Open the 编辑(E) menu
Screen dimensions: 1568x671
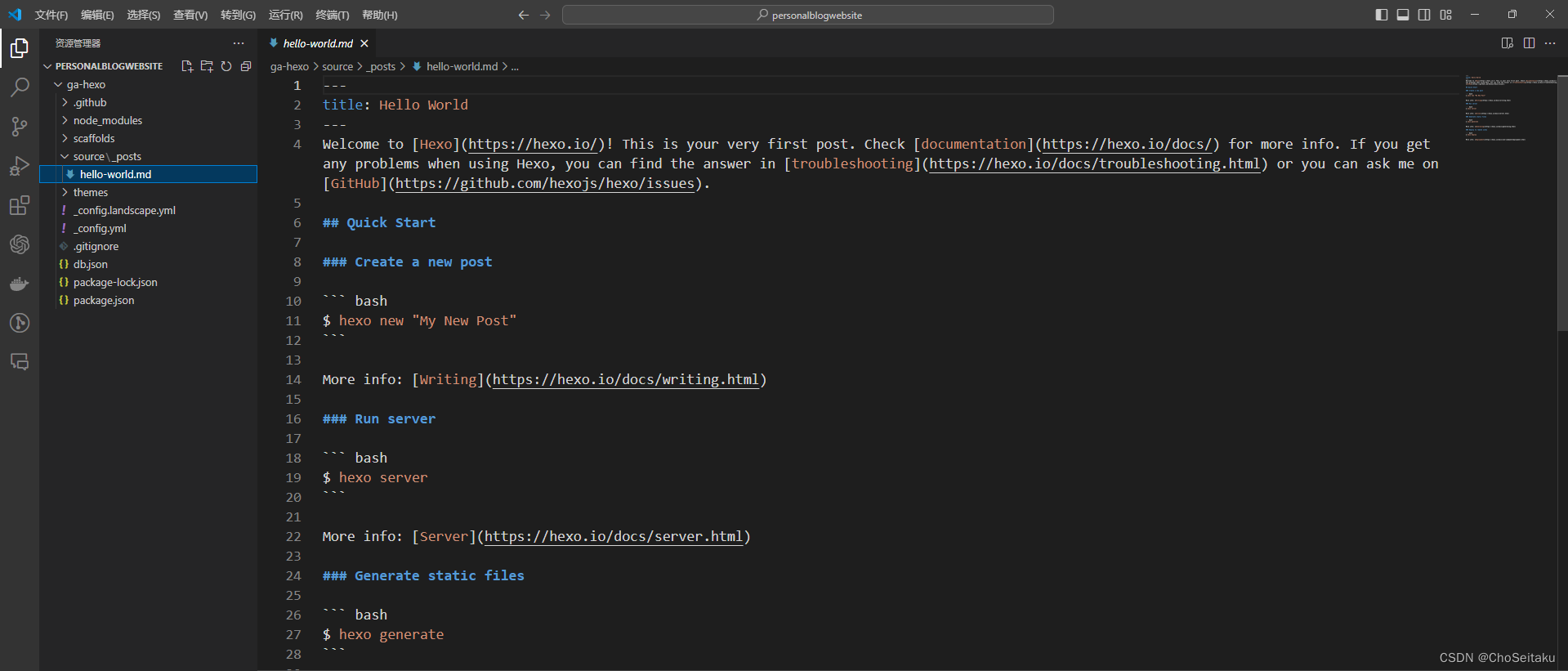click(x=97, y=15)
